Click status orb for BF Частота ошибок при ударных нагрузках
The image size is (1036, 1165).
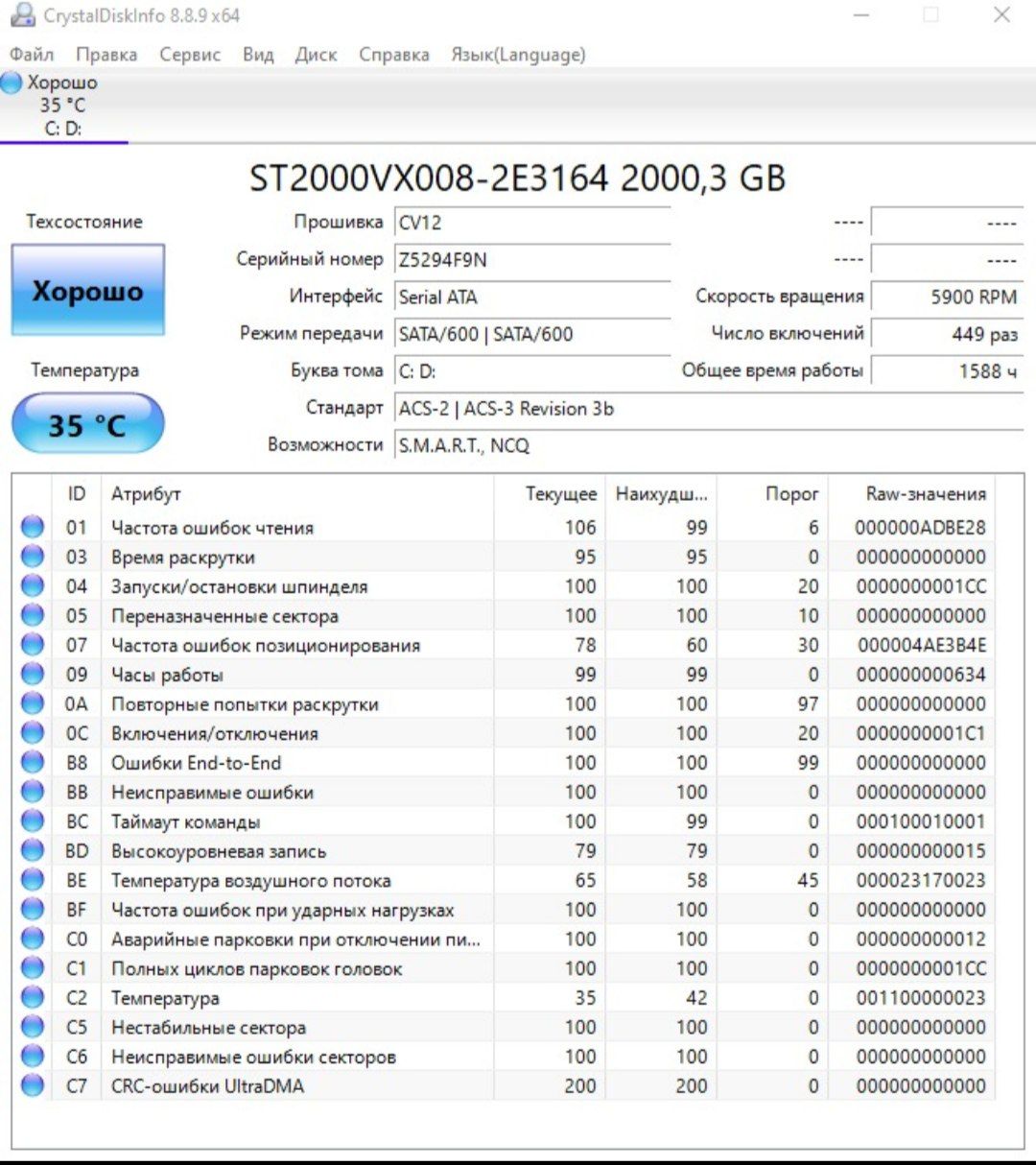(33, 909)
